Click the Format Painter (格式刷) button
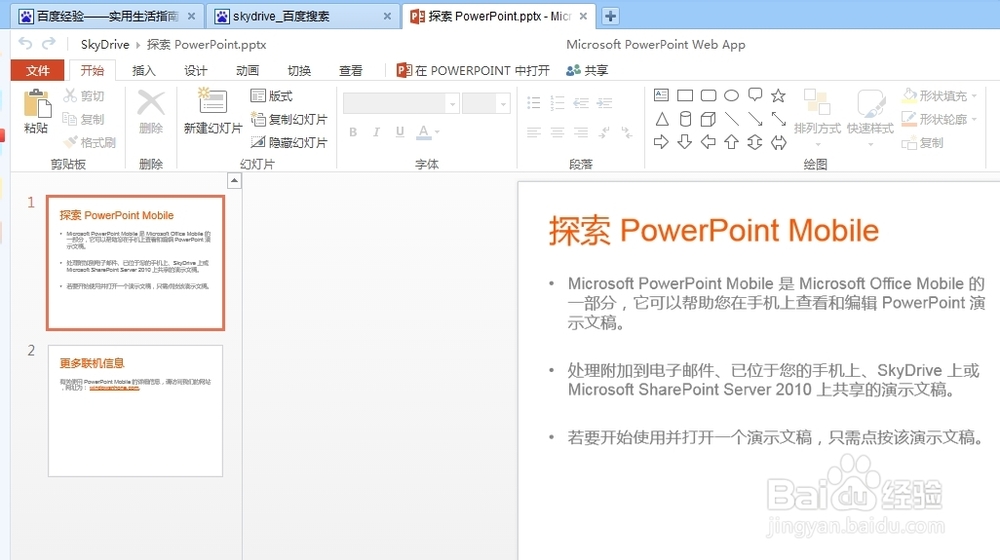This screenshot has height=560, width=1000. (90, 142)
